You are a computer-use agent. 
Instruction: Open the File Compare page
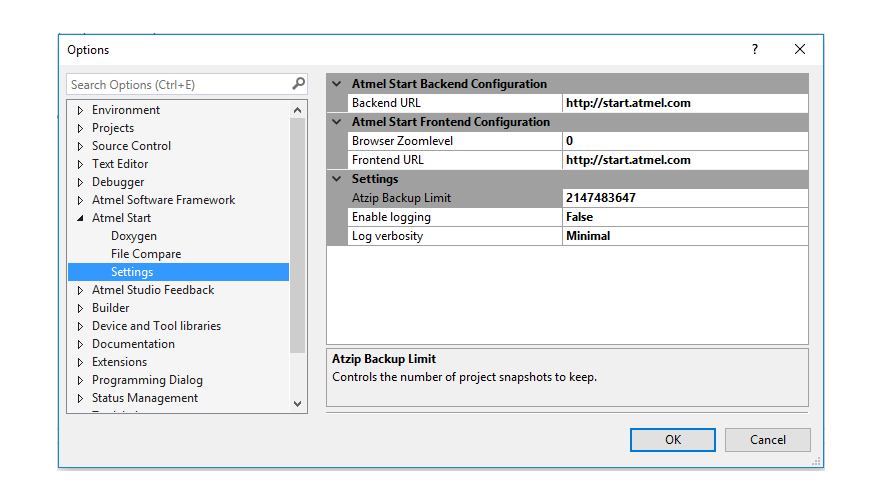[146, 254]
